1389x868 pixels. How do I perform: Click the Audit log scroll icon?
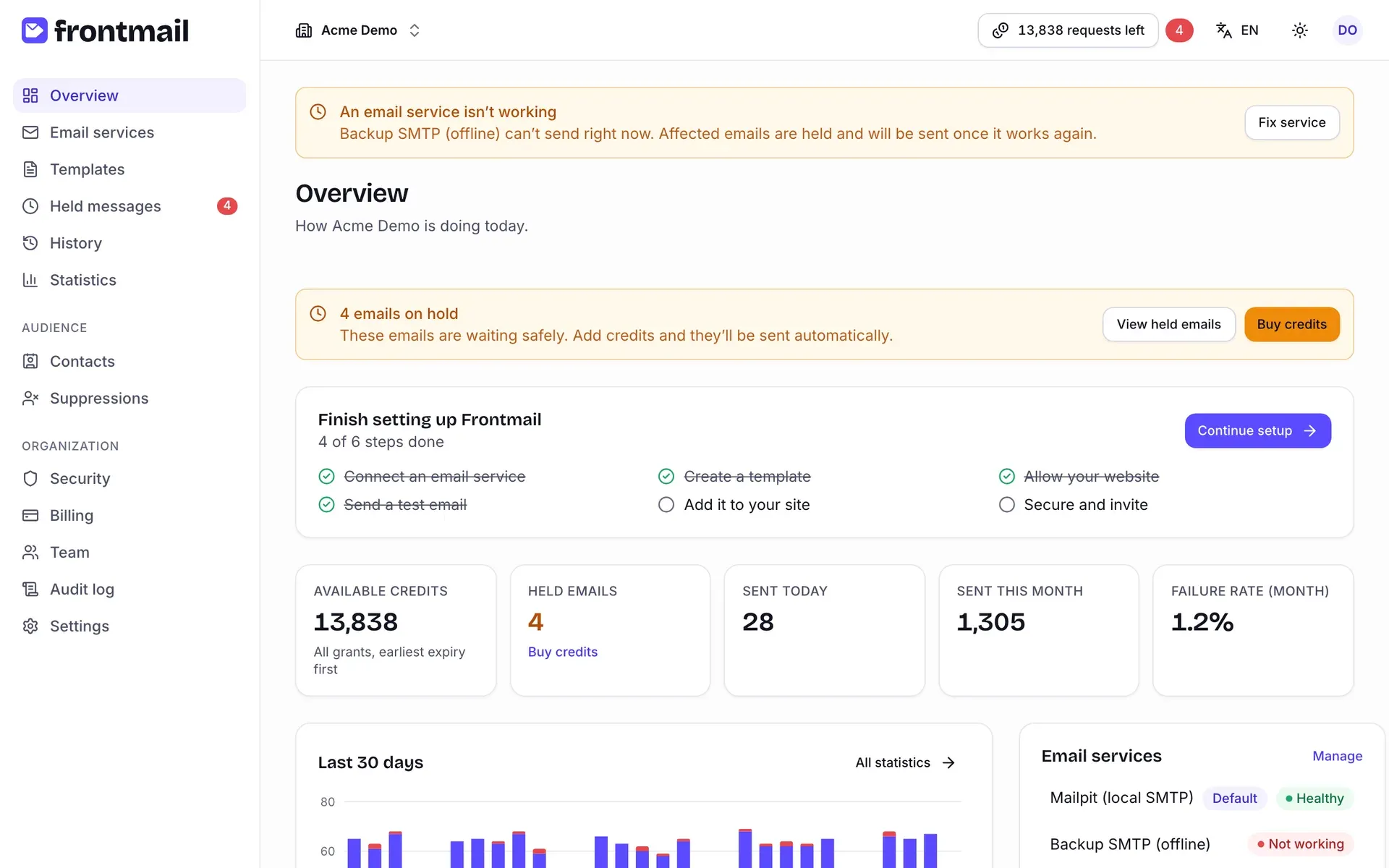coord(30,589)
